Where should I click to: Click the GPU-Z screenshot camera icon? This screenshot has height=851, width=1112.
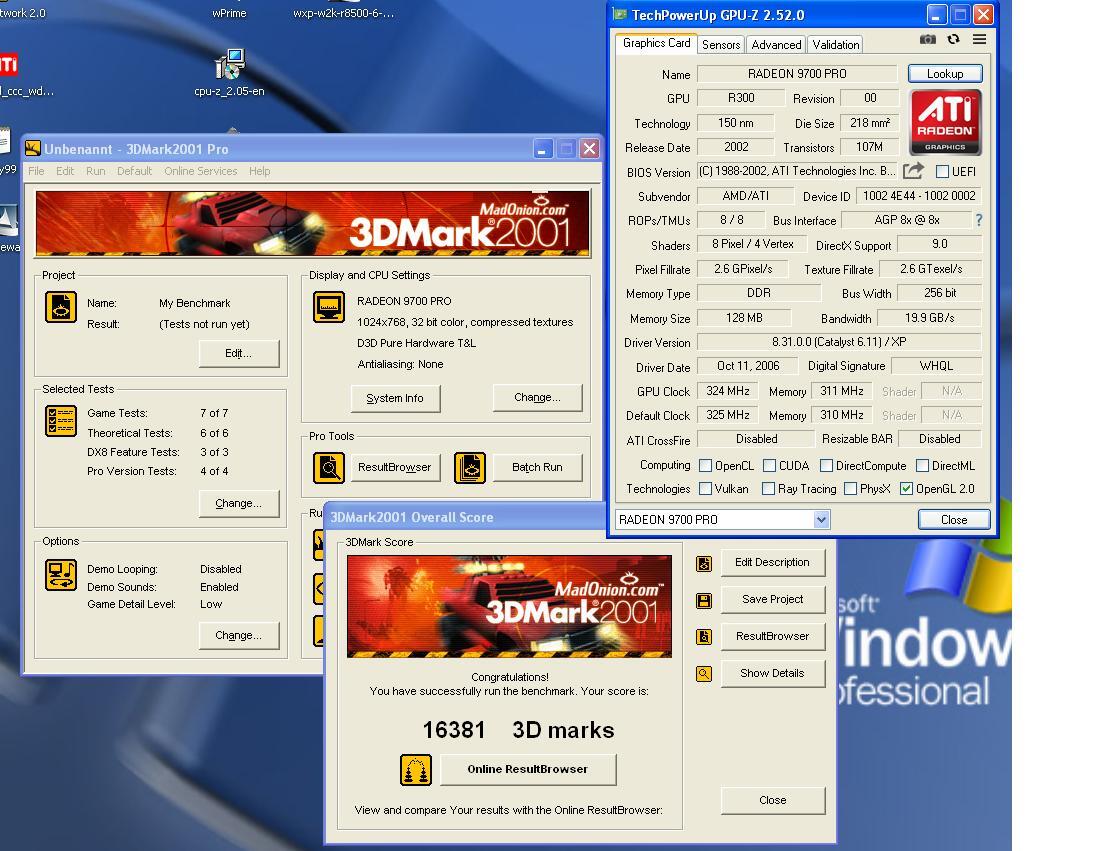(928, 40)
